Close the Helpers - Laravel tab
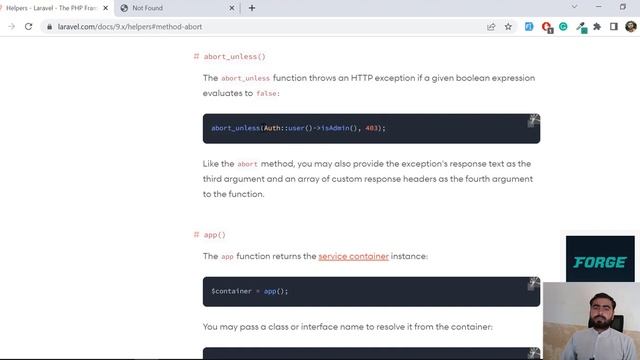The image size is (640, 360). tap(106, 8)
